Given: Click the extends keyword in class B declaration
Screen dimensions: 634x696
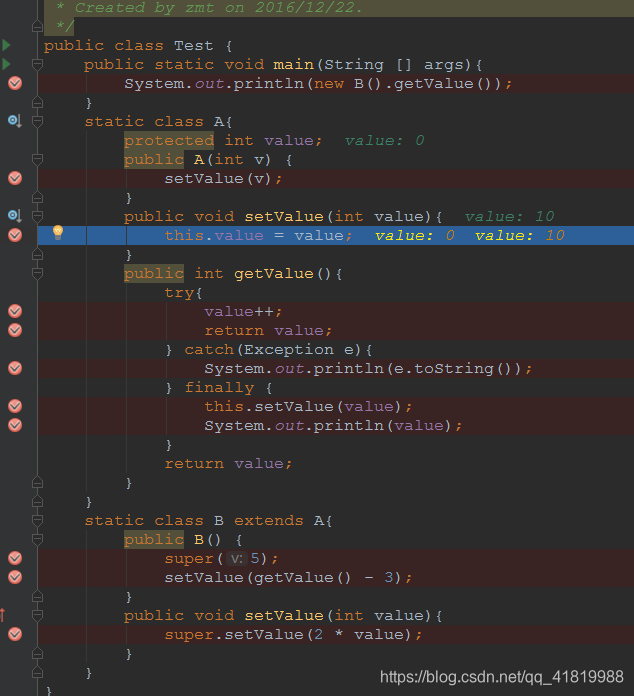Looking at the screenshot, I should click(x=269, y=520).
